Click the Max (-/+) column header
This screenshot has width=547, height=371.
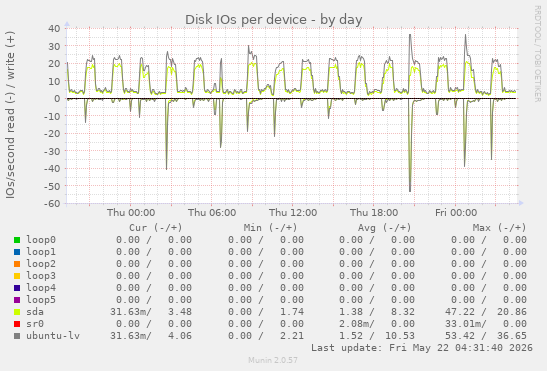(x=499, y=228)
